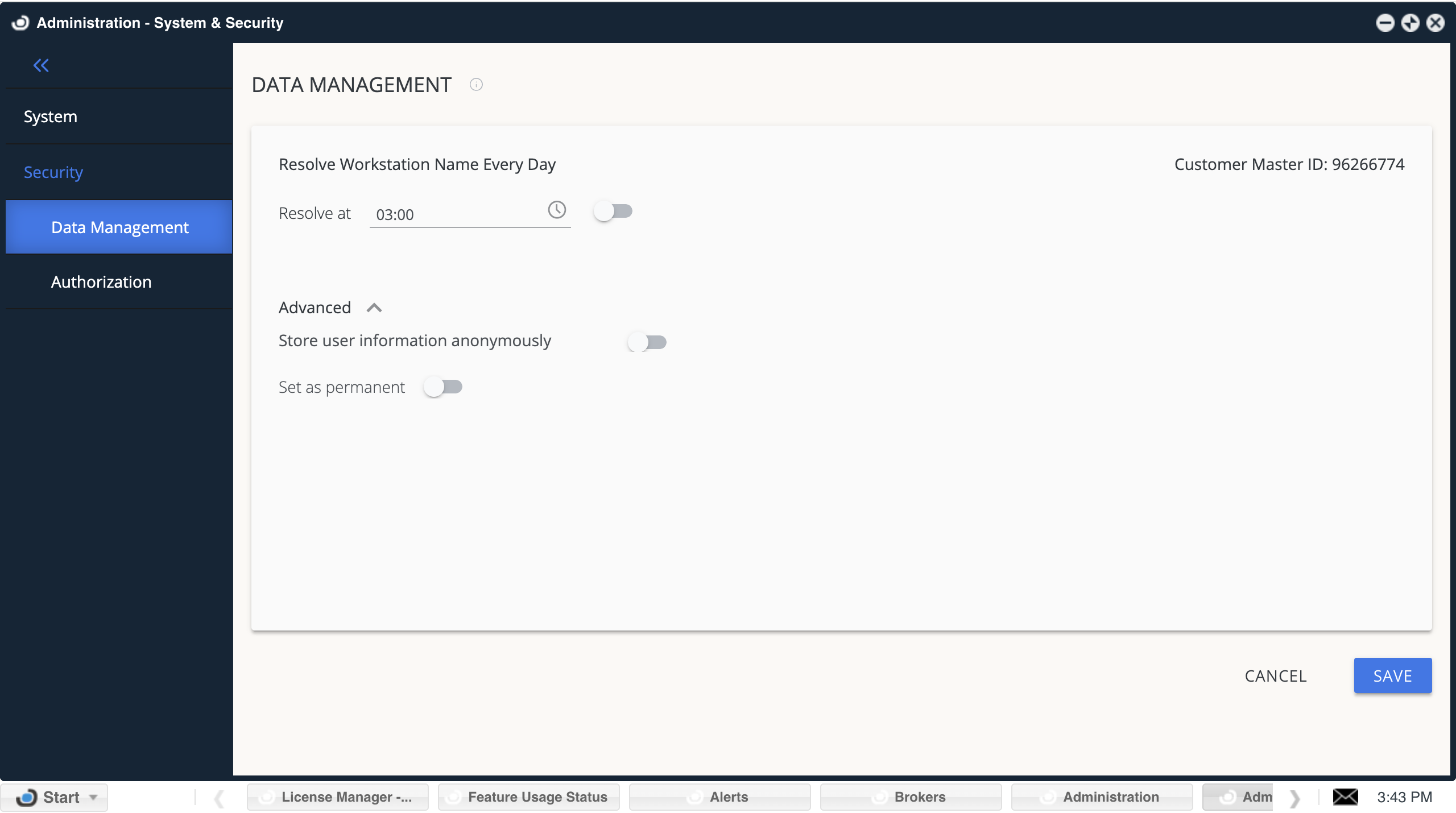Click the Alerts window icon in the taskbar
This screenshot has width=1456, height=813.
tap(695, 797)
